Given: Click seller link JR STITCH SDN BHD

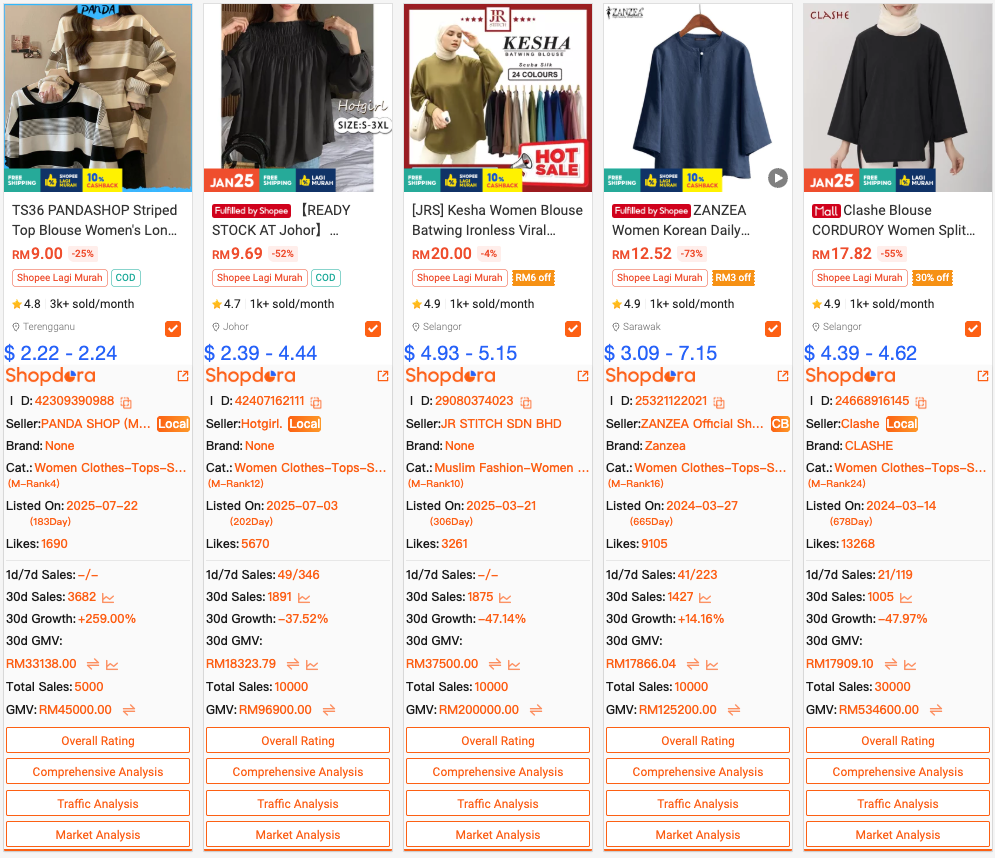Looking at the screenshot, I should 501,424.
